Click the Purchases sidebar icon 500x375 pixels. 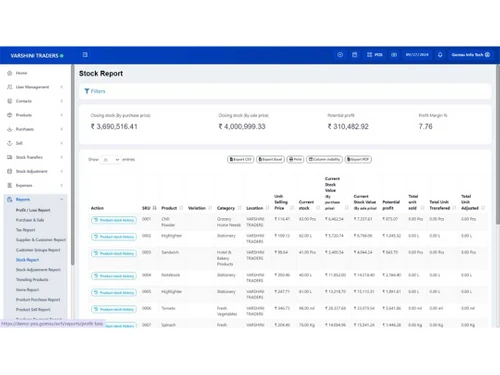(10, 129)
